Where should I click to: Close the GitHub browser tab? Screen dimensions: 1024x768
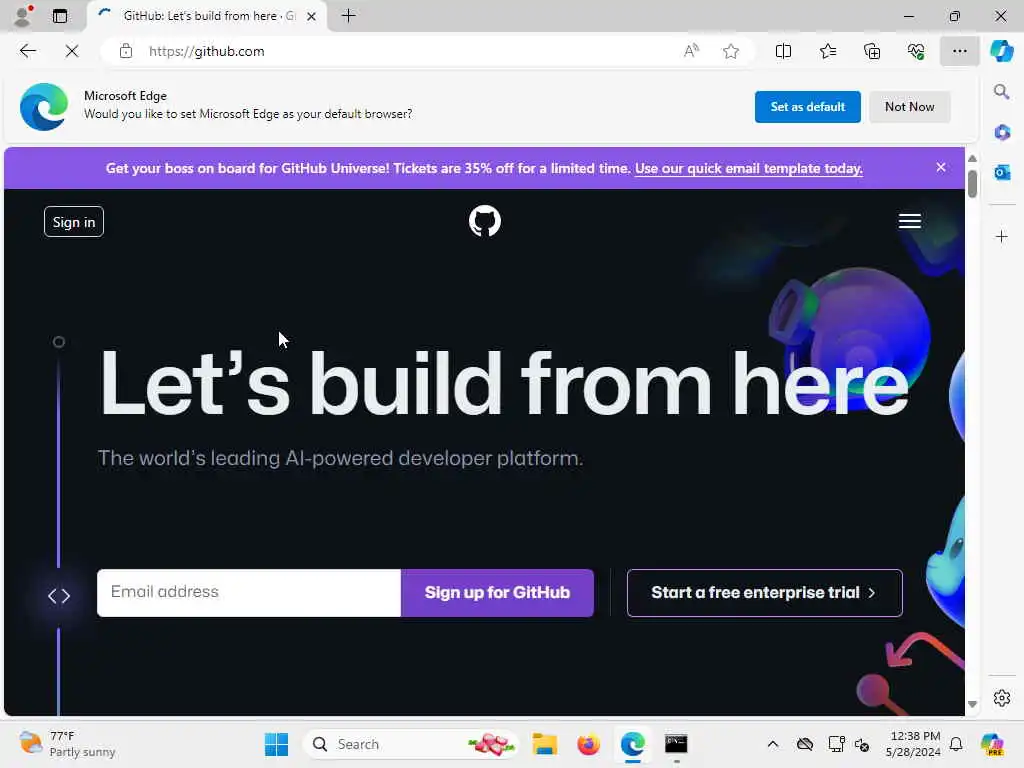pos(312,16)
